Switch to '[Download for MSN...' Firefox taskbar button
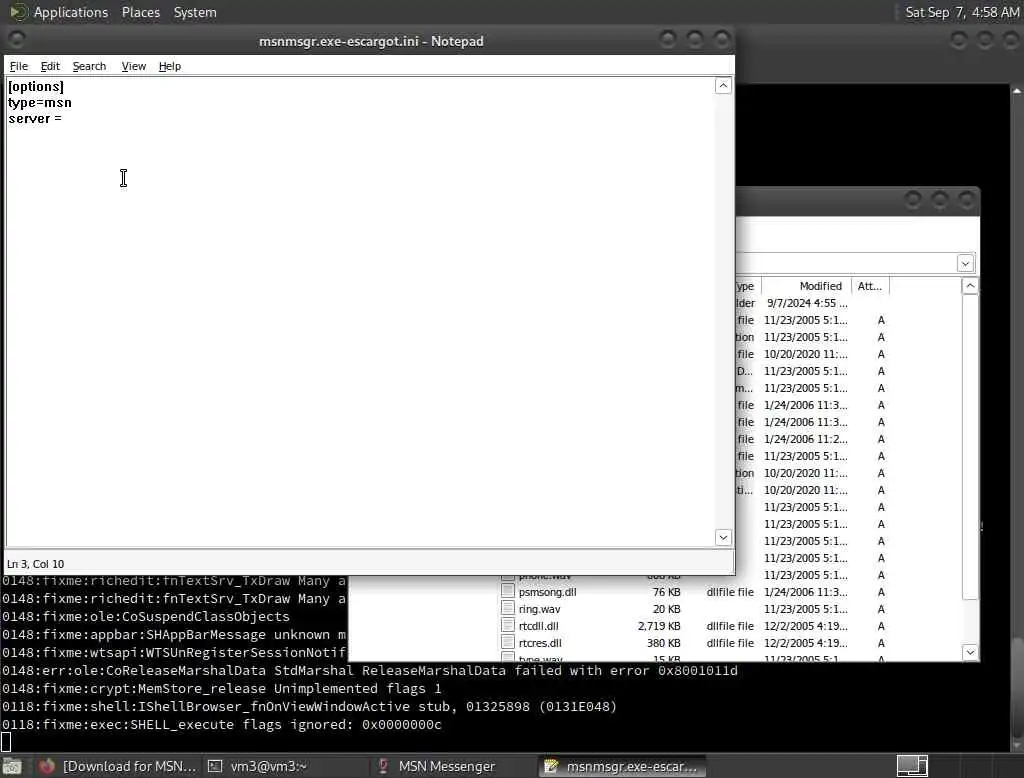Viewport: 1024px width, 778px height. tap(118, 766)
